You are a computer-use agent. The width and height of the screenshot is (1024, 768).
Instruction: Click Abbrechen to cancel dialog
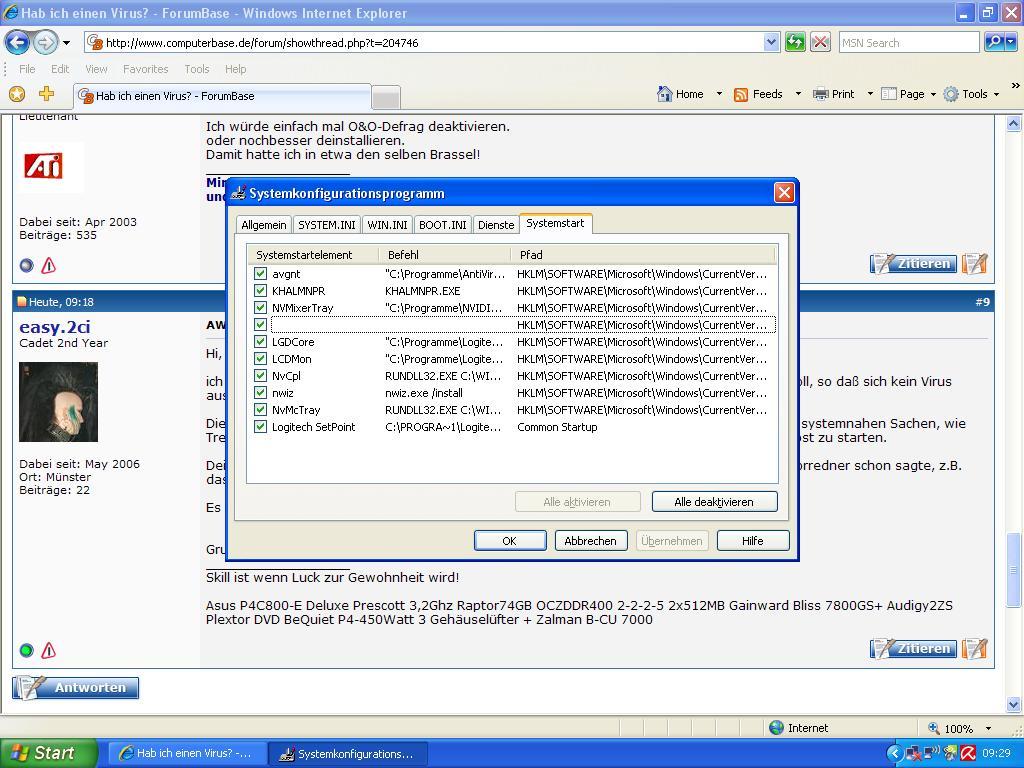tap(590, 541)
